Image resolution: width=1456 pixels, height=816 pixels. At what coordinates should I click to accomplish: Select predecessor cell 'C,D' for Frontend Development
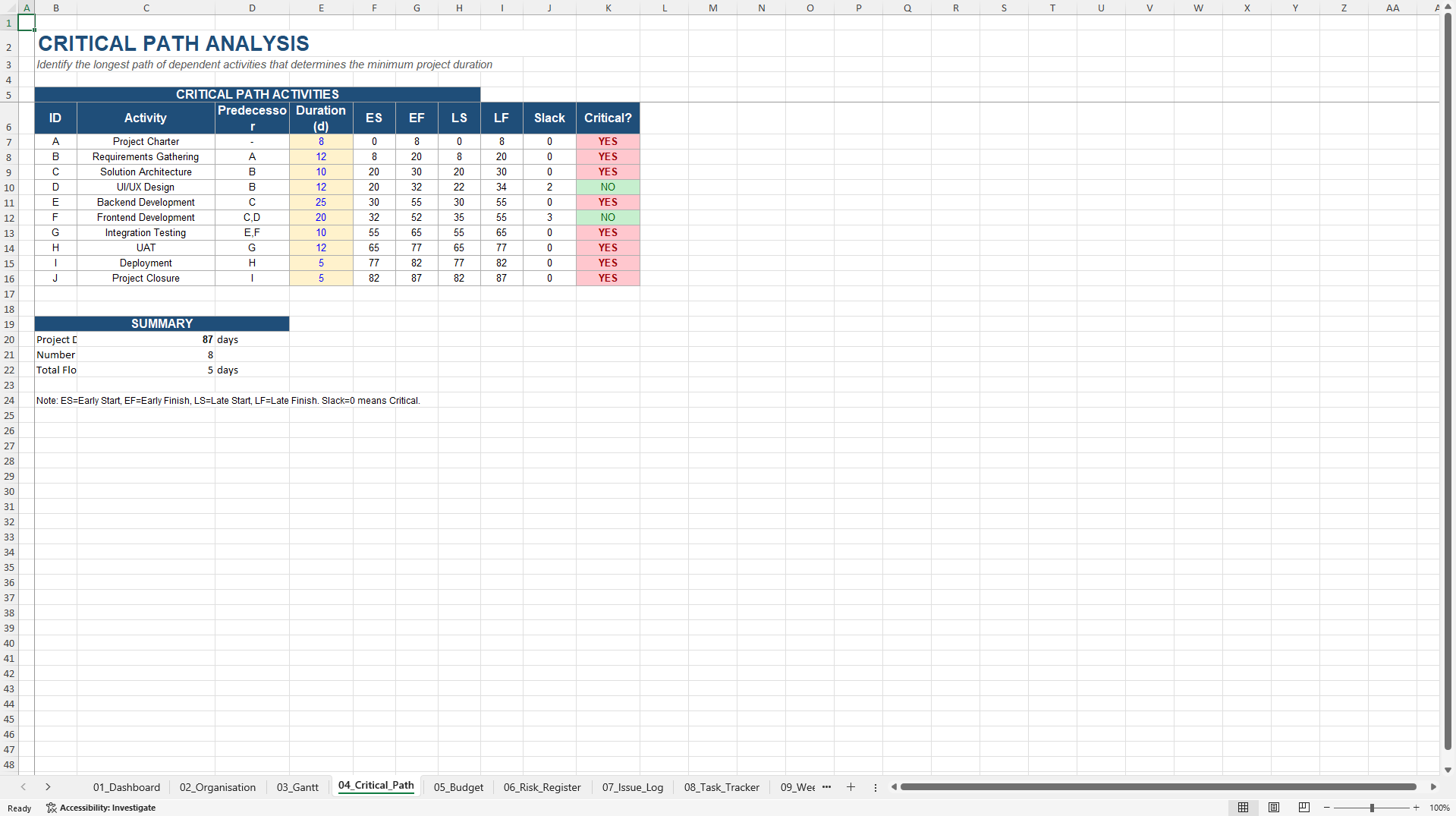[252, 218]
